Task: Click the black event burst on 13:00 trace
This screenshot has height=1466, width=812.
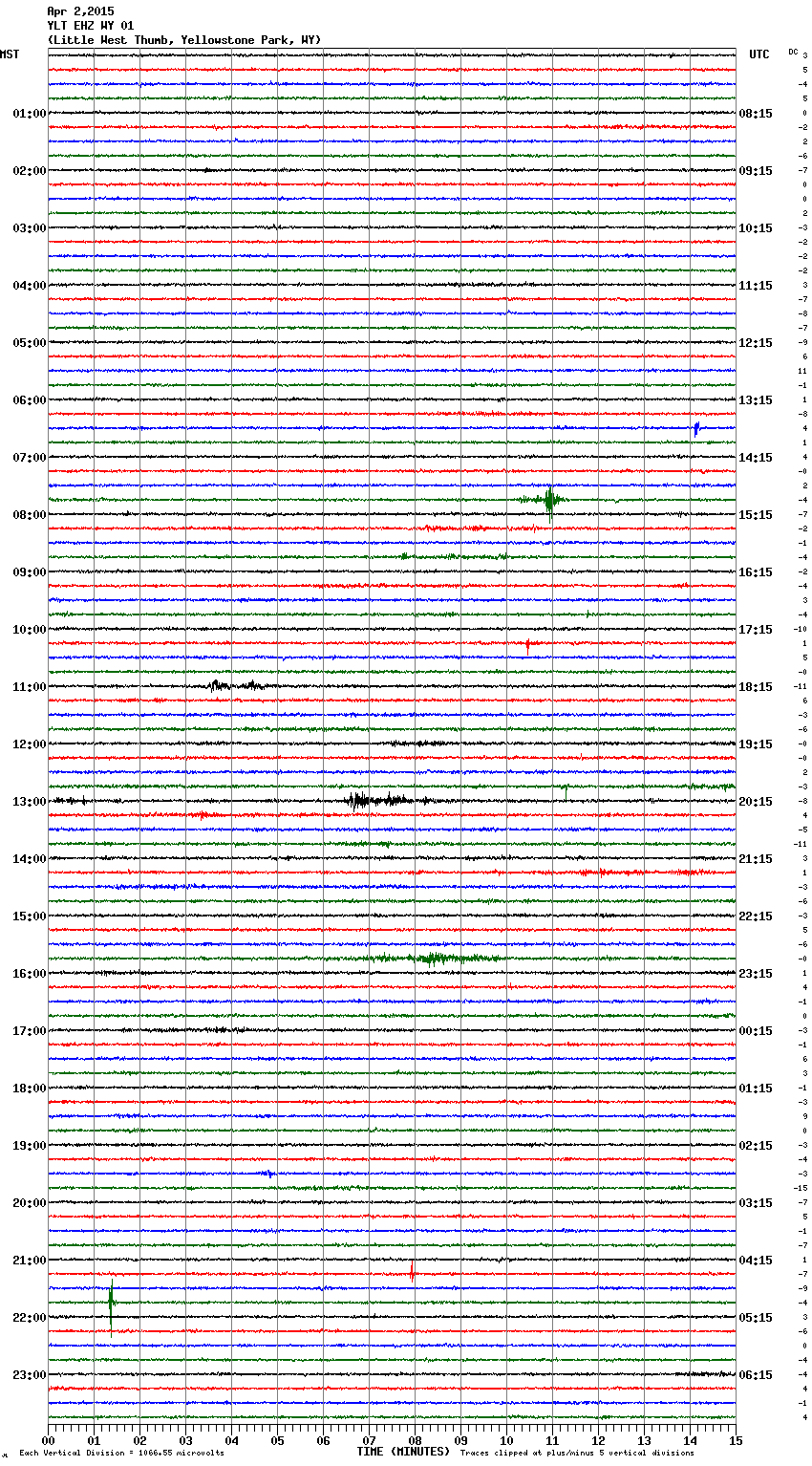Action: (377, 801)
